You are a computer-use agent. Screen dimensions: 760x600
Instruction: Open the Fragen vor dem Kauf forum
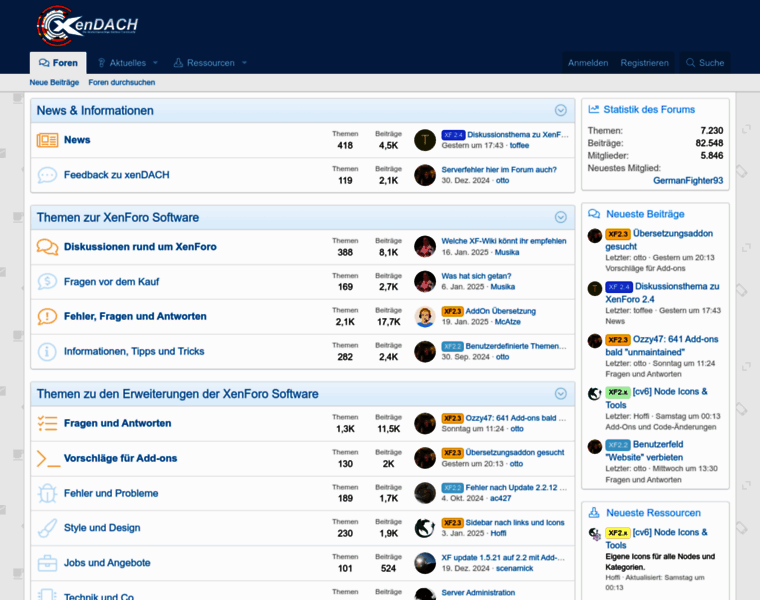111,282
